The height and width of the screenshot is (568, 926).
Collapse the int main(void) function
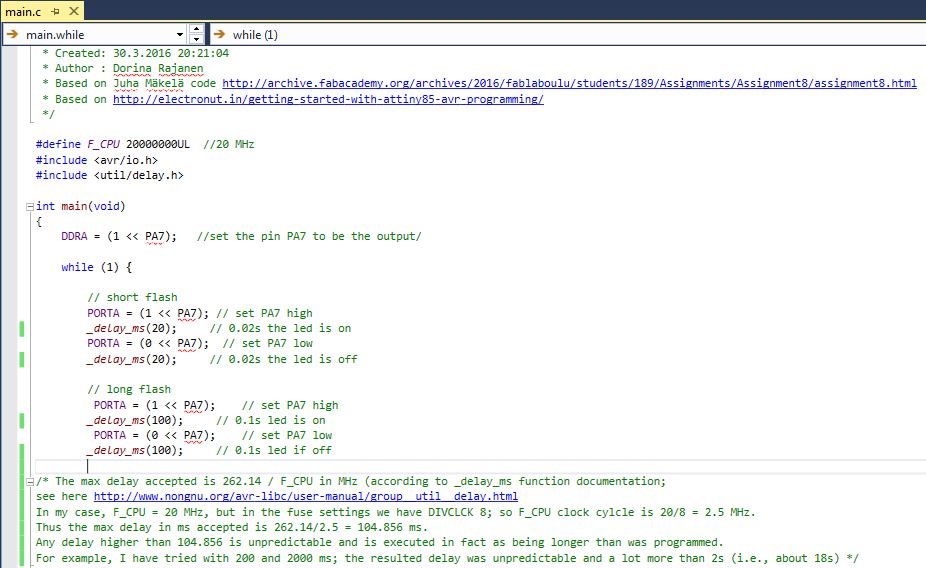(30, 207)
